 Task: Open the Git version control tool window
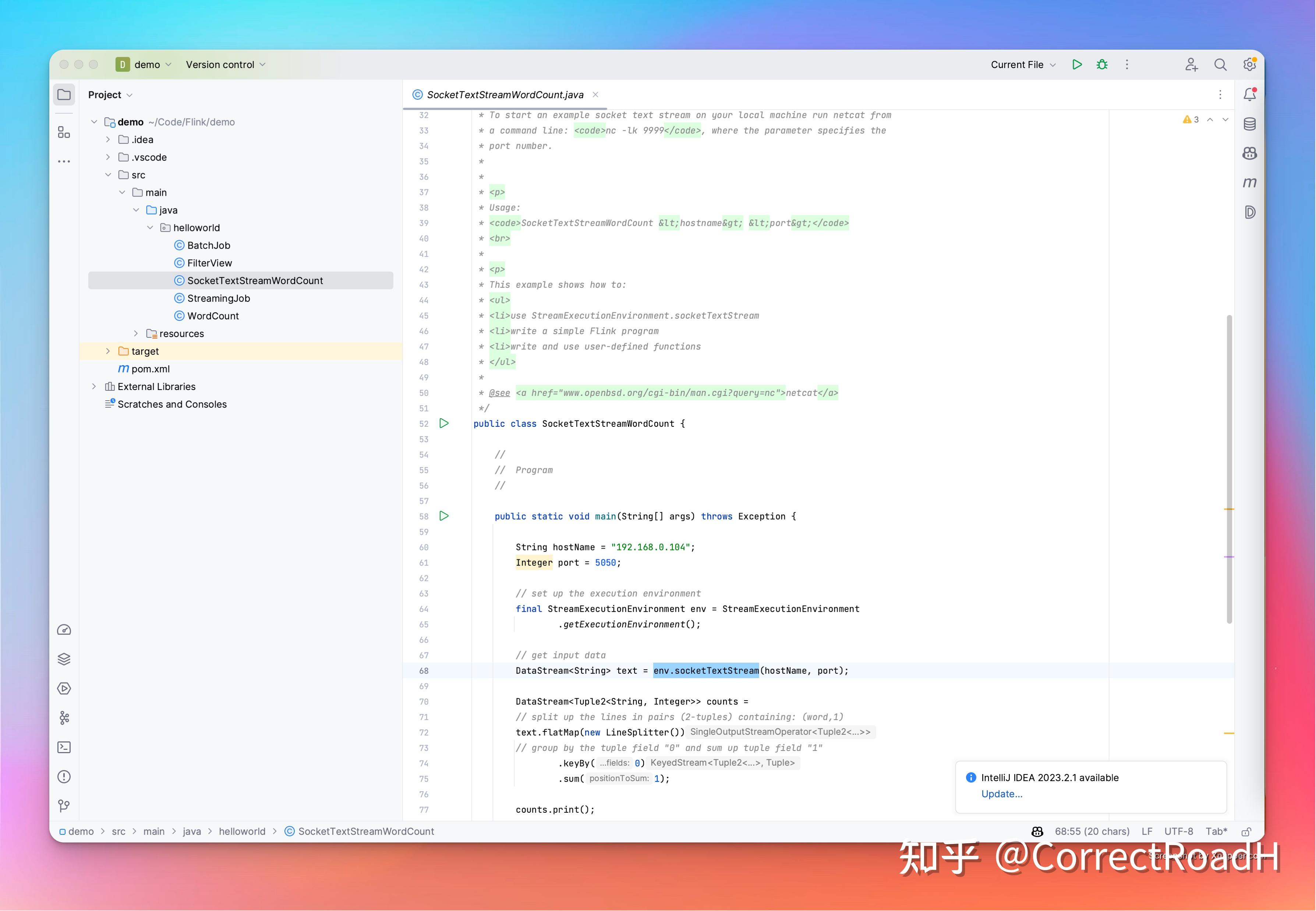coord(64,805)
